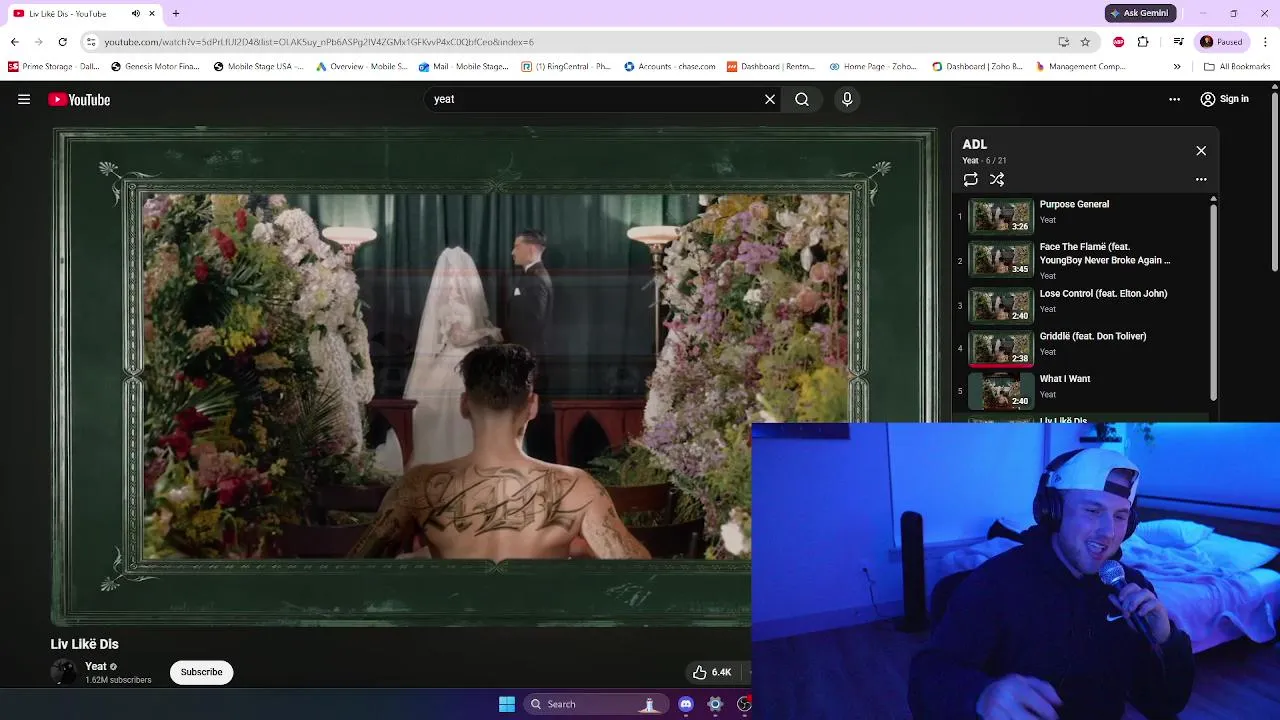Open the ADL playlist options menu
This screenshot has width=1280, height=720.
pyautogui.click(x=1201, y=180)
